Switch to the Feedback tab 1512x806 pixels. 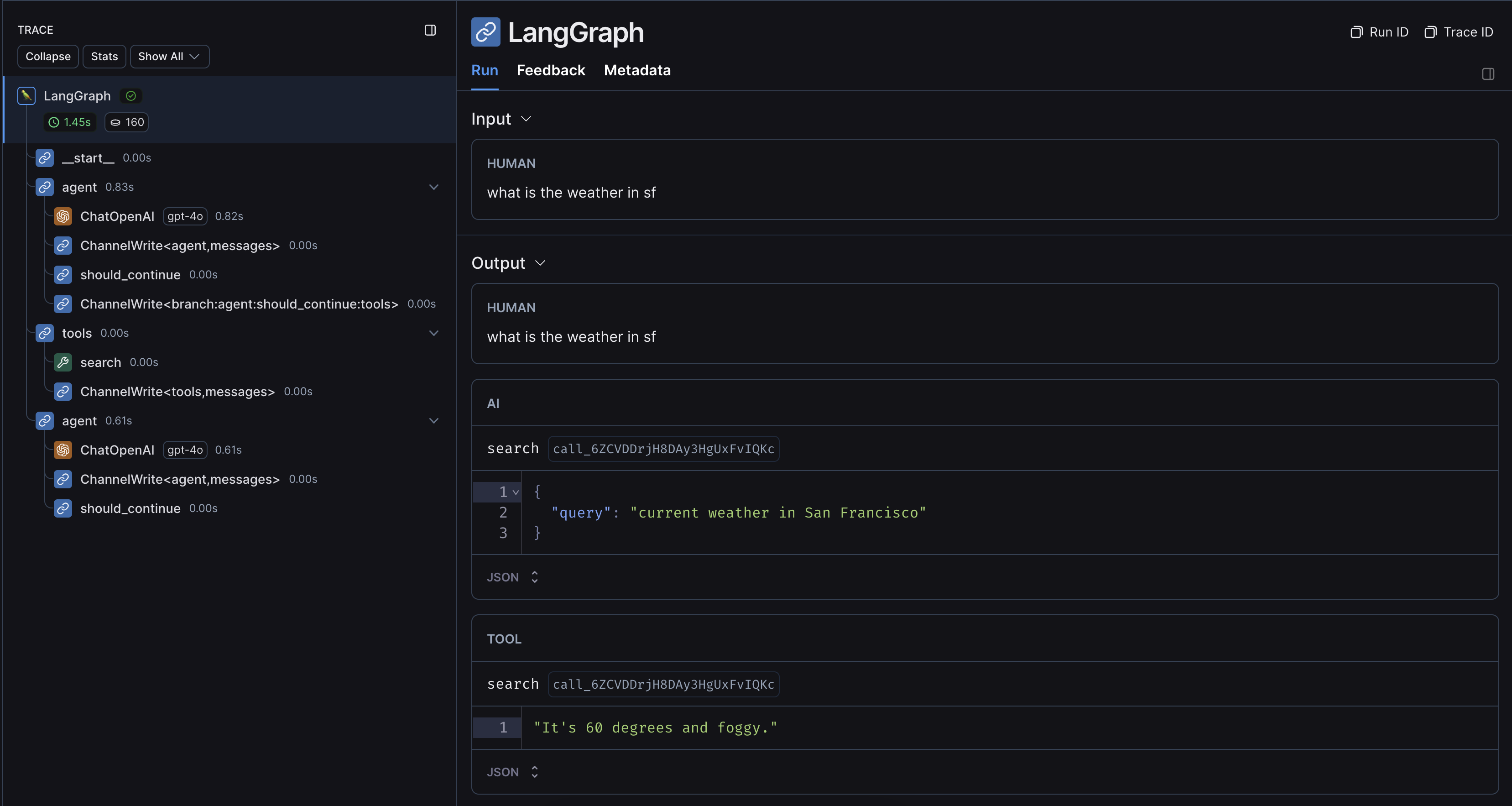551,70
